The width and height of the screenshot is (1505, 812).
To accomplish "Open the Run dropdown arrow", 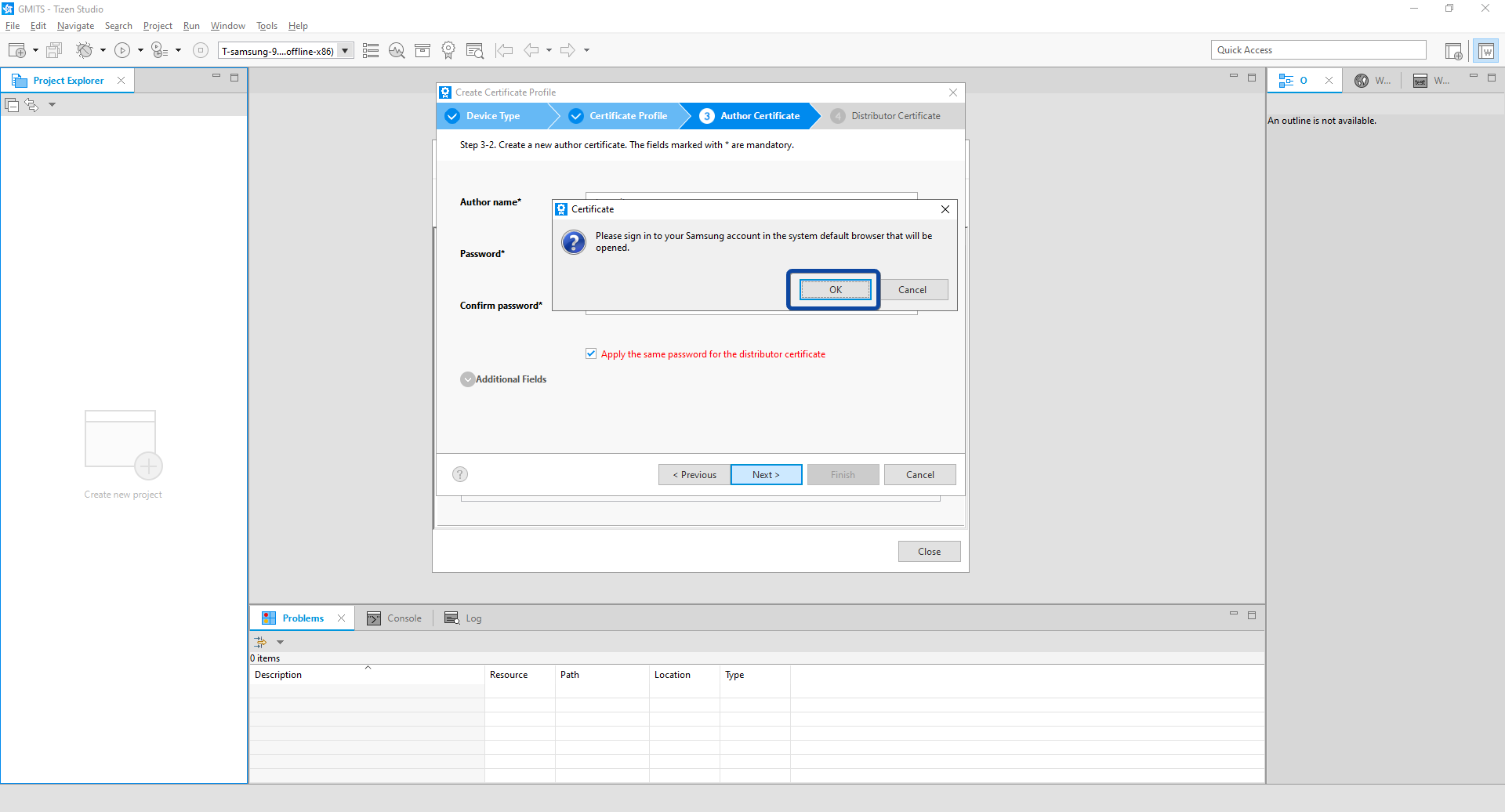I will click(x=140, y=51).
